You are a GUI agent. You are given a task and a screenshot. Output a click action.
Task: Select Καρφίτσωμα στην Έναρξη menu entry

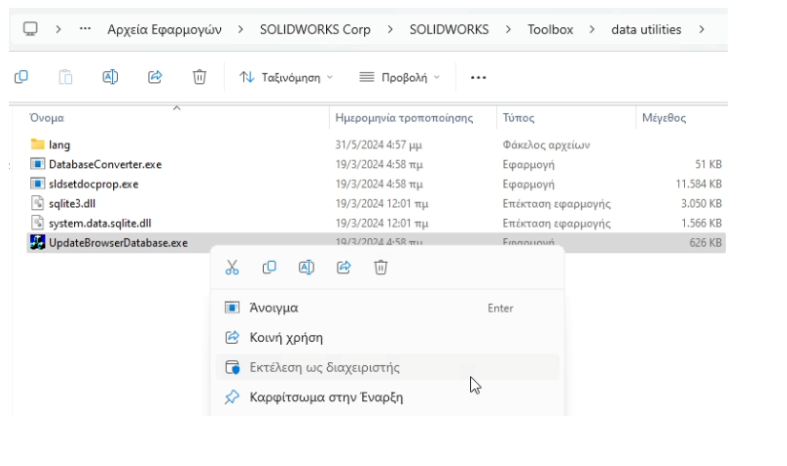[x=326, y=397]
